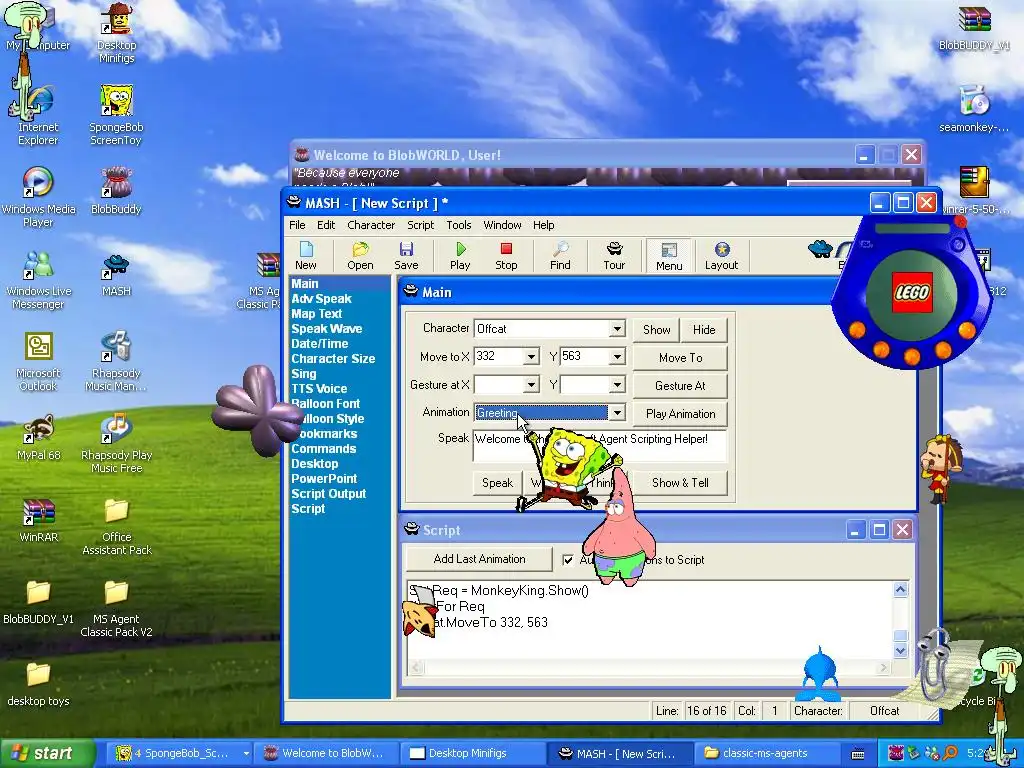1024x768 pixels.
Task: Open the SpongeBob ScreenToy desktop icon
Action: 116,115
